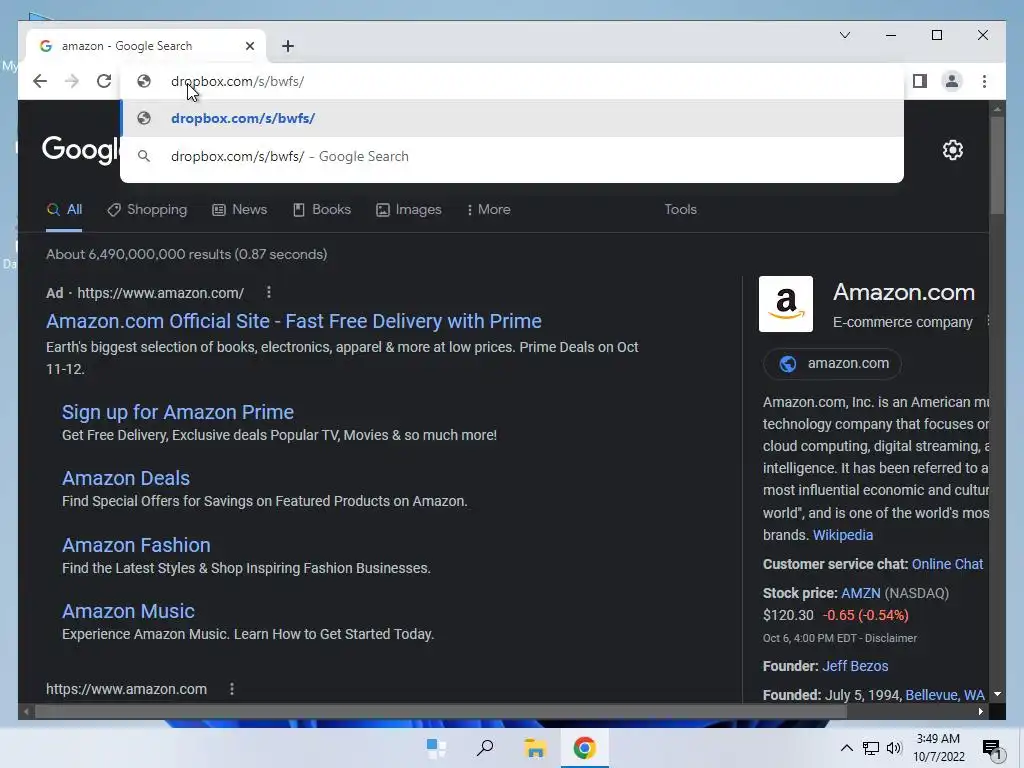This screenshot has height=768, width=1024.
Task: Select the dropbox.com/s/bwfs/ URL suggestion
Action: pyautogui.click(x=512, y=118)
